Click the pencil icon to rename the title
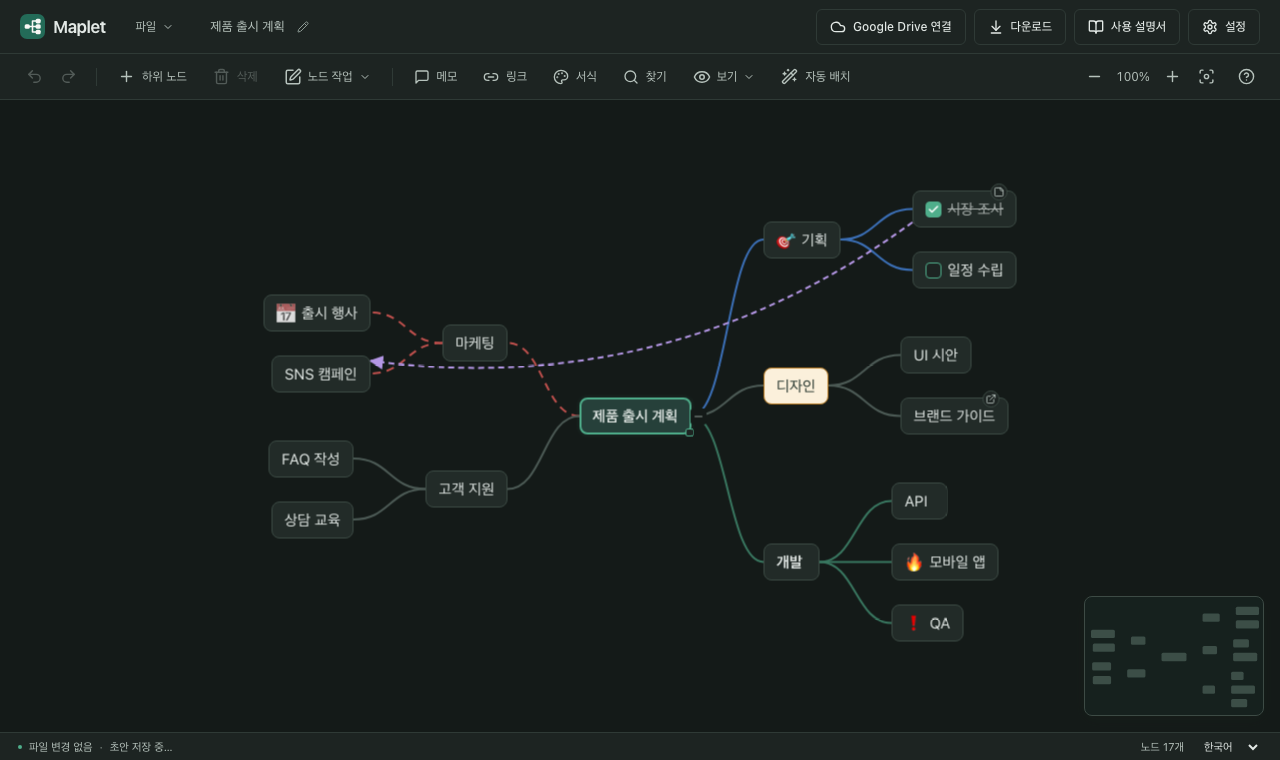Screen dimensions: 1280x760 304,27
